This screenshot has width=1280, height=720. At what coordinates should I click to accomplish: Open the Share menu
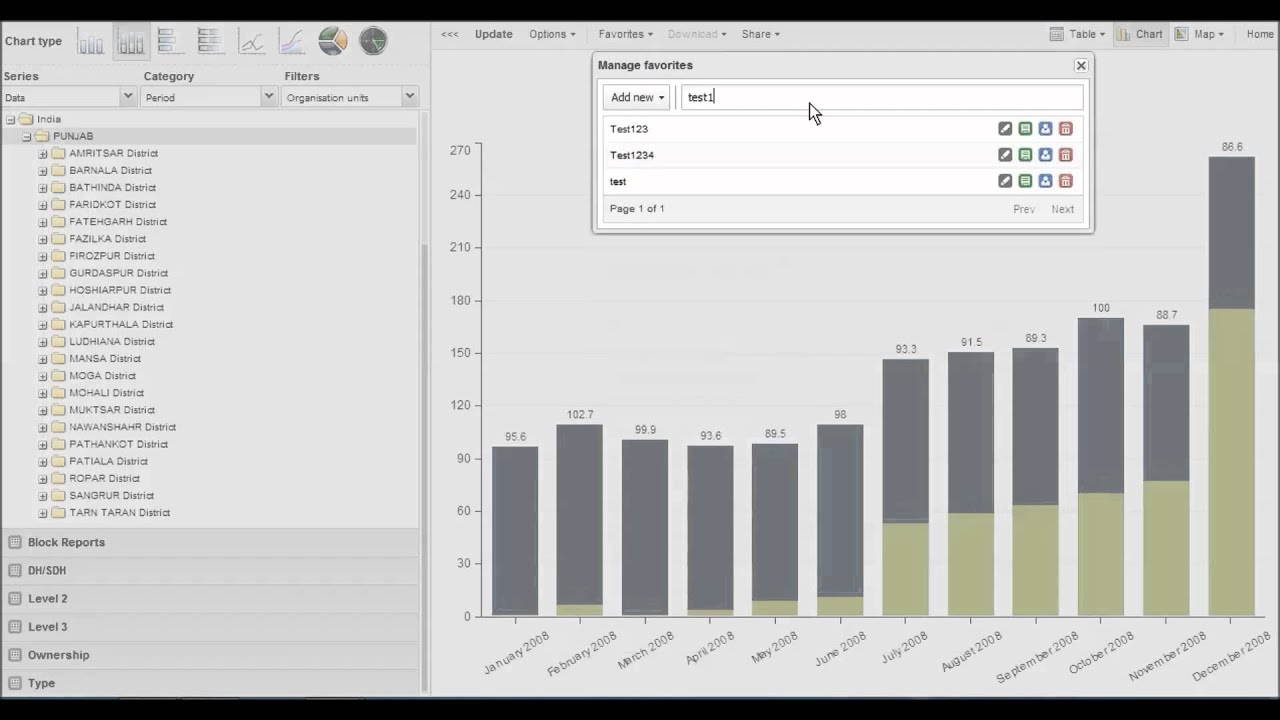pos(760,34)
